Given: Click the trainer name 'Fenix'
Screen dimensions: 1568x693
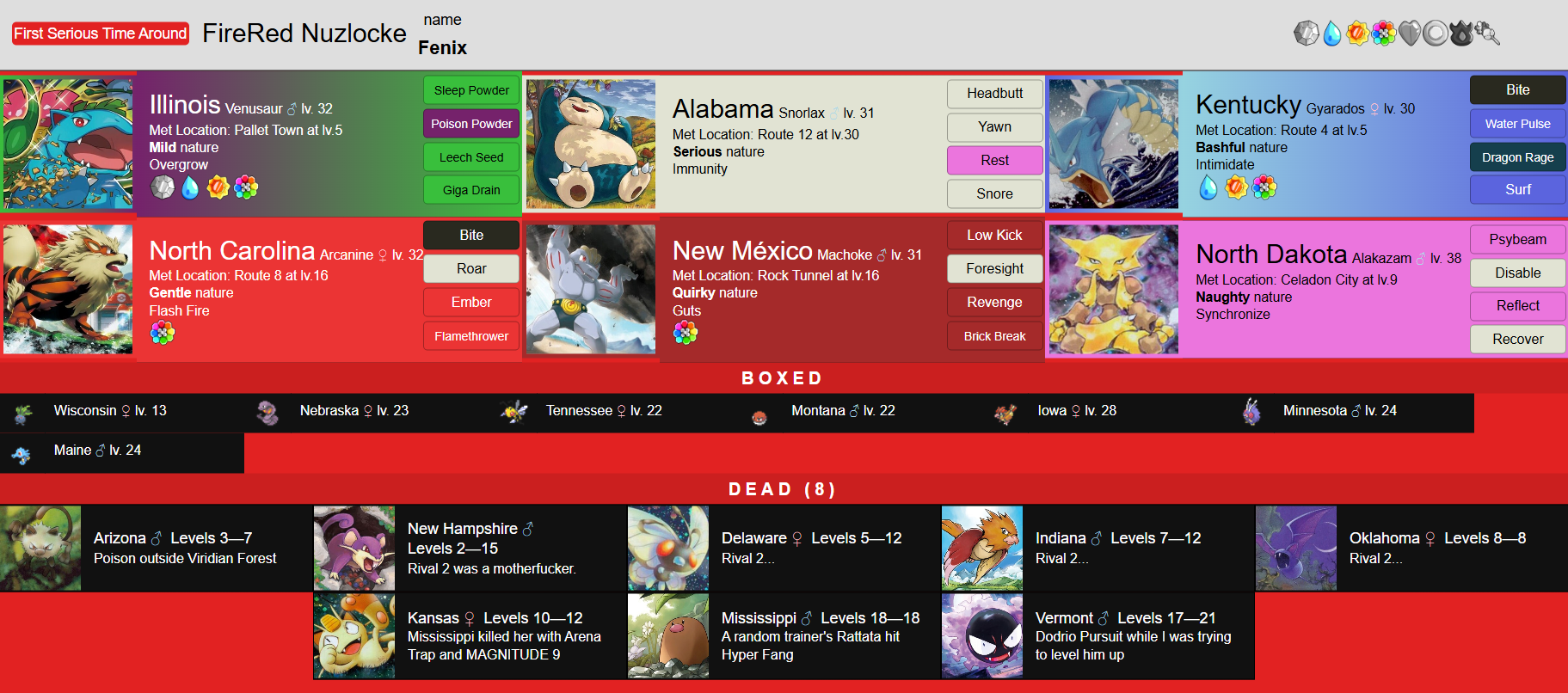Looking at the screenshot, I should tap(442, 48).
